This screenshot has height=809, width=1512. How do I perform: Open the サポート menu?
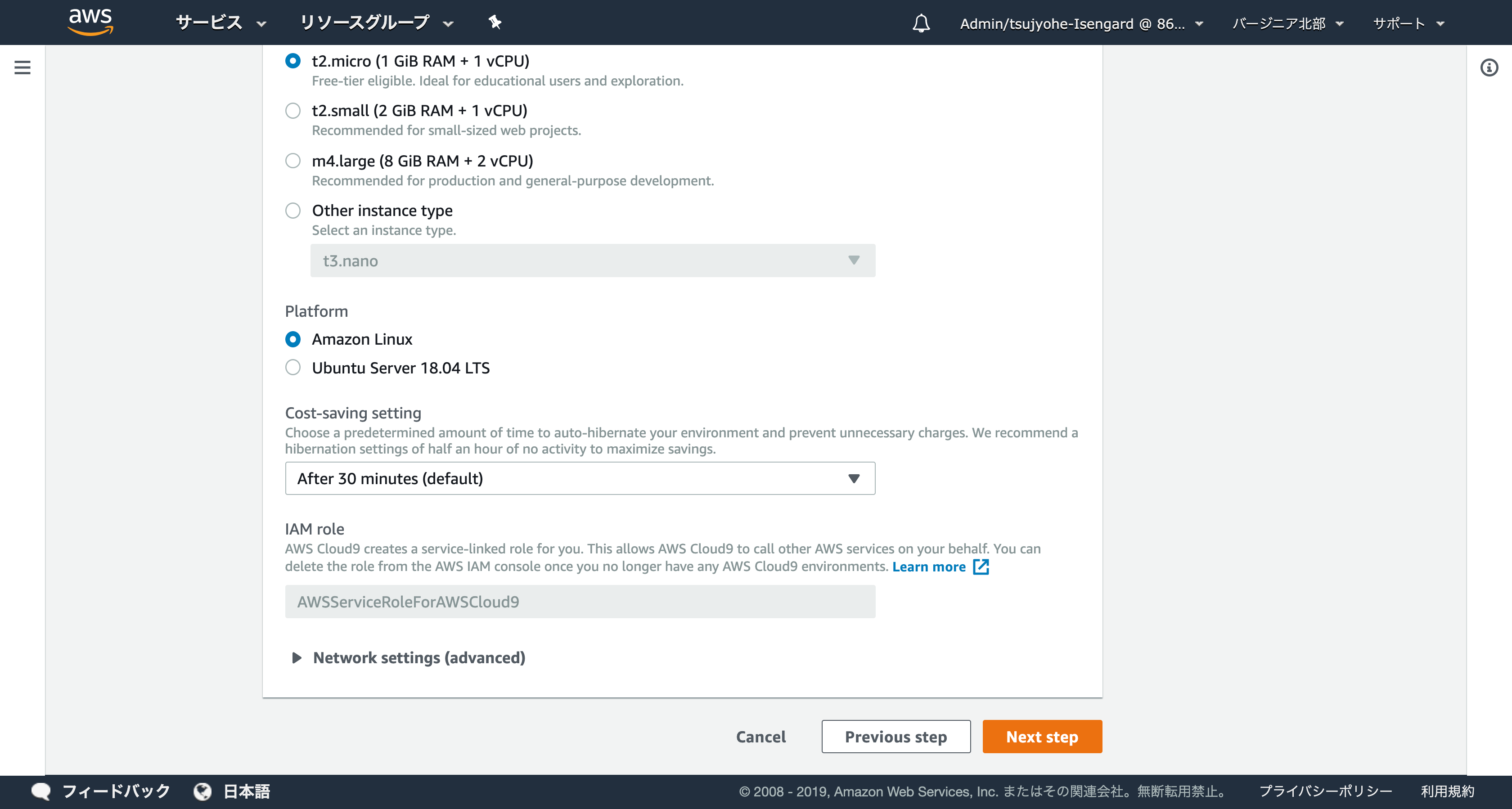coord(1408,23)
